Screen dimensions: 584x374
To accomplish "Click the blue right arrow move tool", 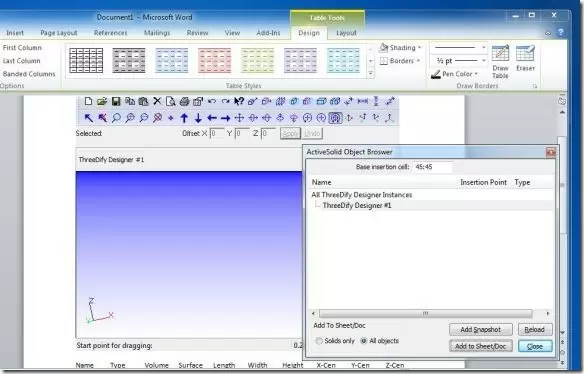I will (225, 118).
